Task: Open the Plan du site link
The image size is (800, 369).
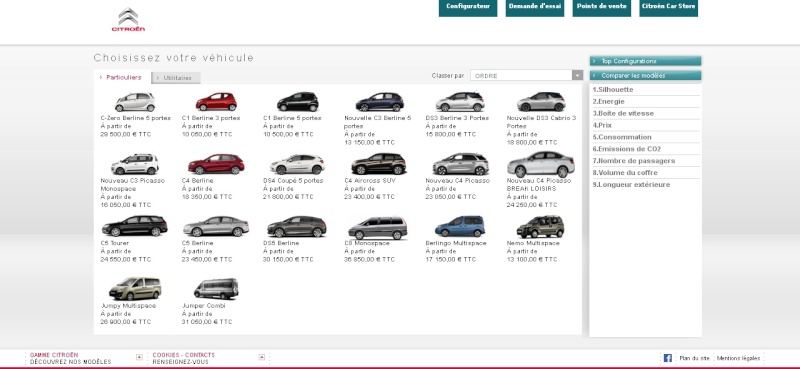Action: click(x=694, y=358)
